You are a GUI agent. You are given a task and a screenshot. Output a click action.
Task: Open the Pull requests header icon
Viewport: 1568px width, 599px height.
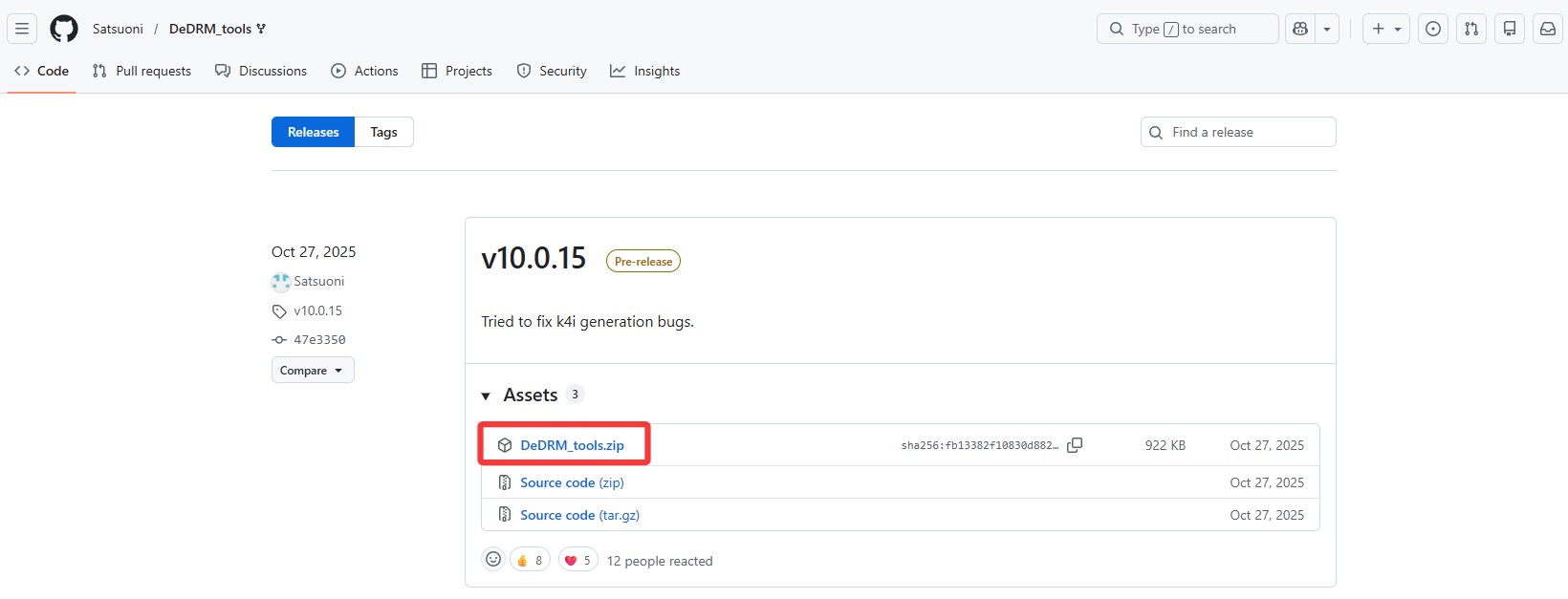click(x=1471, y=29)
